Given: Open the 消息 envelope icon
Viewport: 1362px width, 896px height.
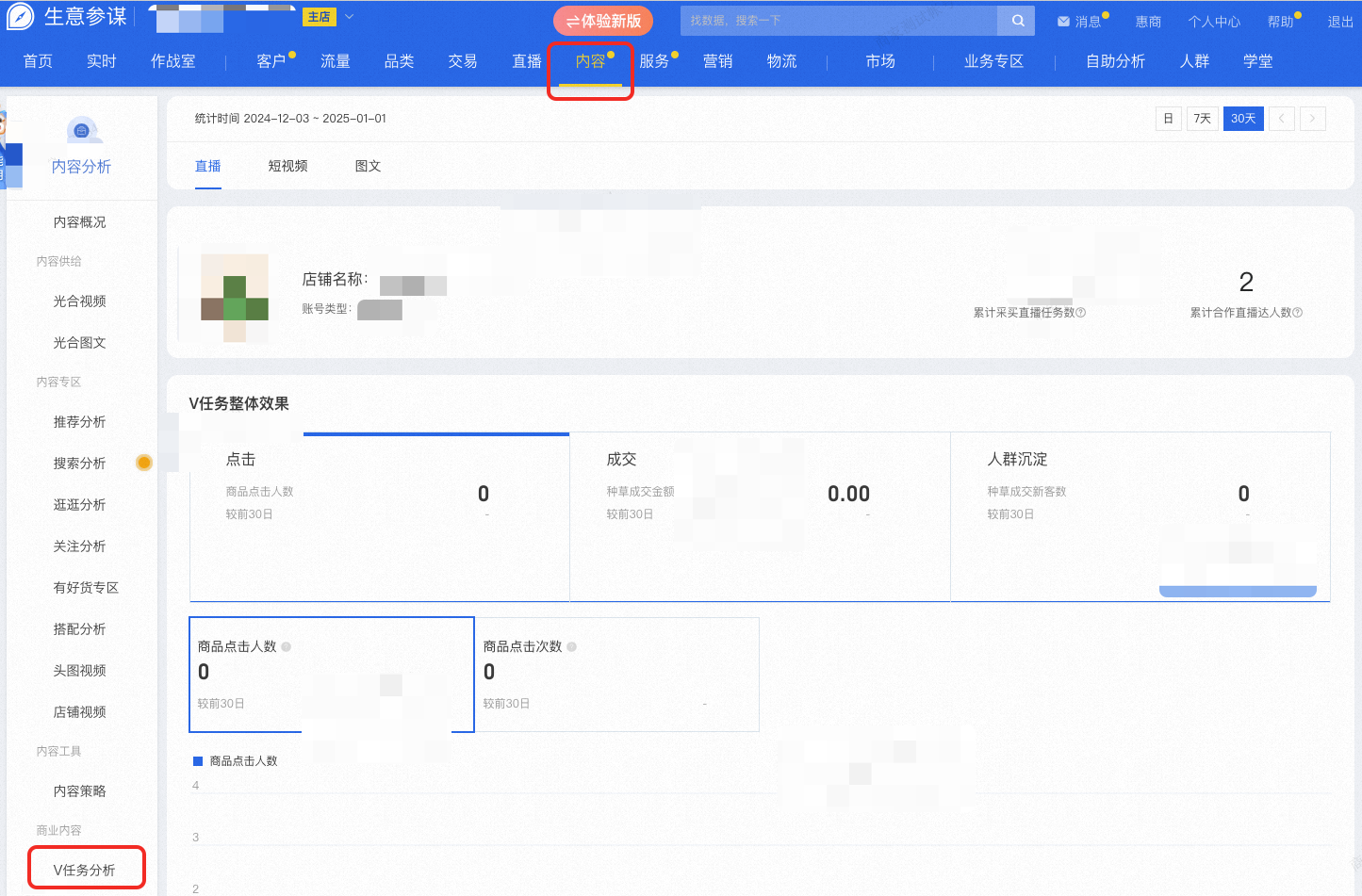Looking at the screenshot, I should click(1063, 22).
